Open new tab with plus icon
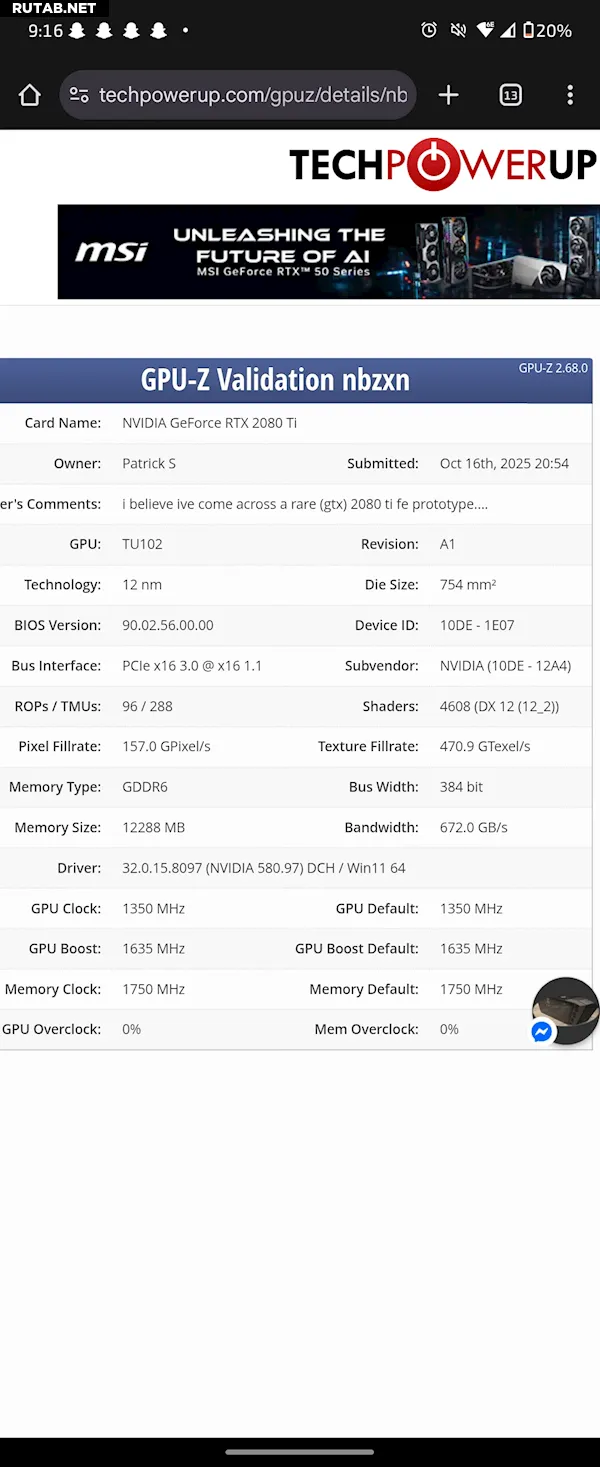Screen dimensions: 600x1467 (x=448, y=95)
